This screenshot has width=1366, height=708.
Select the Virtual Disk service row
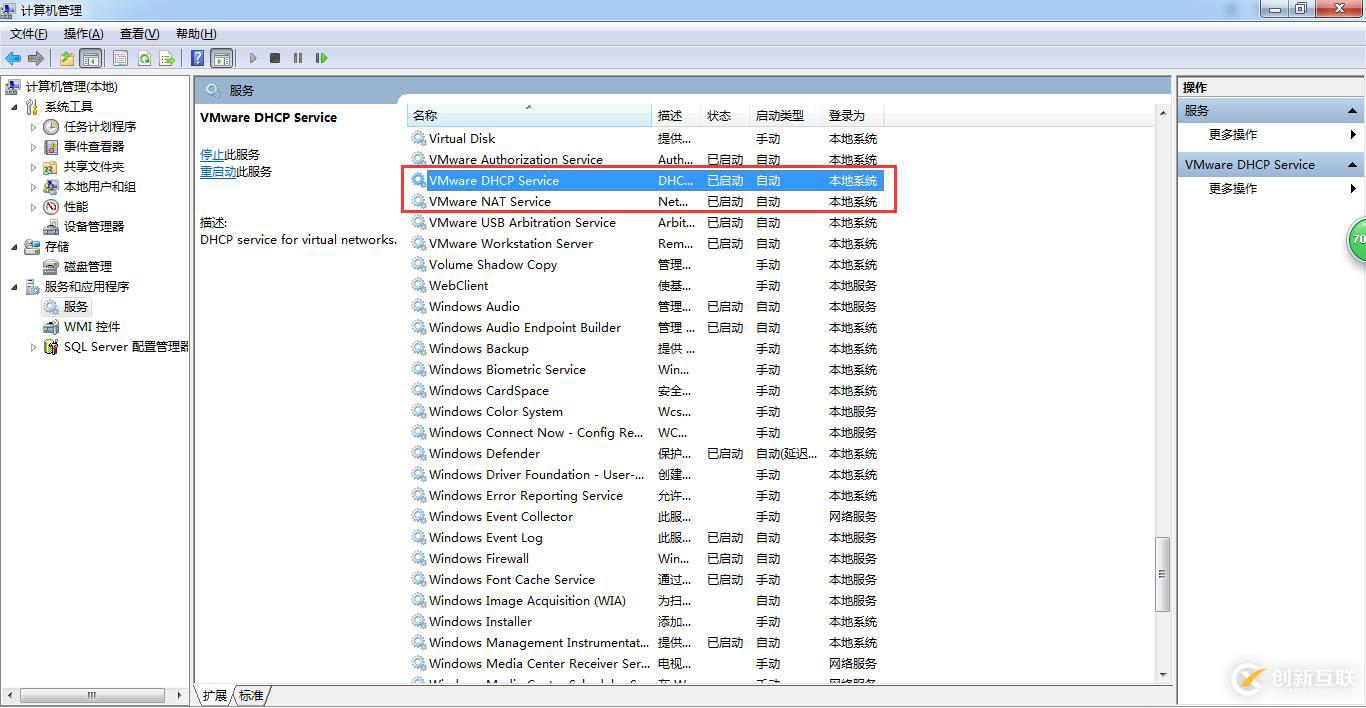click(646, 139)
